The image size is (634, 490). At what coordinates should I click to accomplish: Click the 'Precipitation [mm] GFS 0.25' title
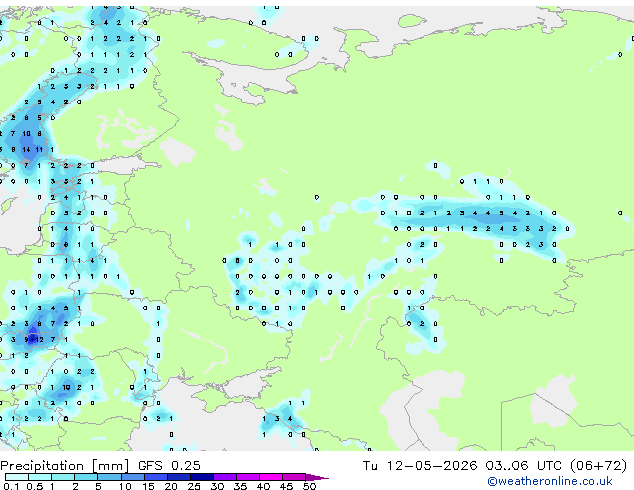click(x=100, y=466)
